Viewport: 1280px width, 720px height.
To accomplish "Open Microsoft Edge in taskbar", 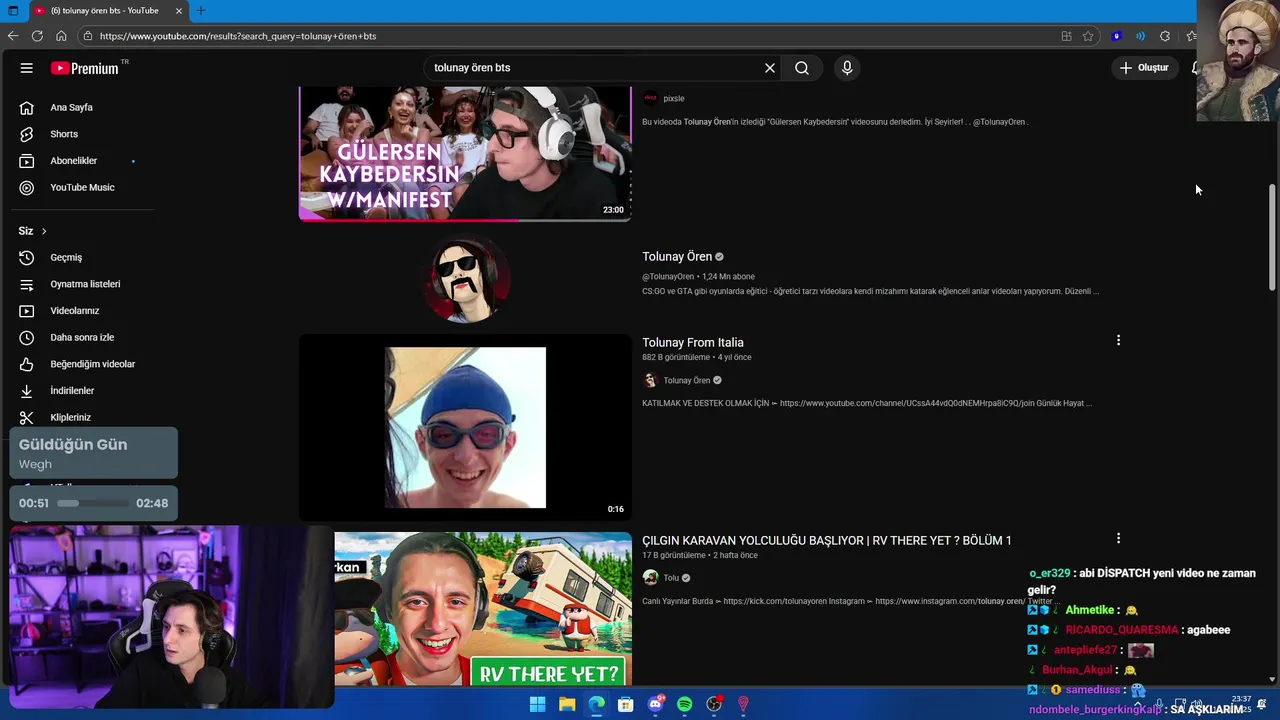I will point(596,704).
